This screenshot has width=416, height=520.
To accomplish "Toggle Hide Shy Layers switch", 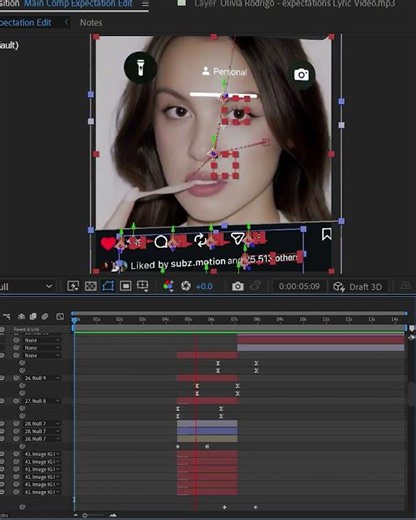I will coord(21,316).
